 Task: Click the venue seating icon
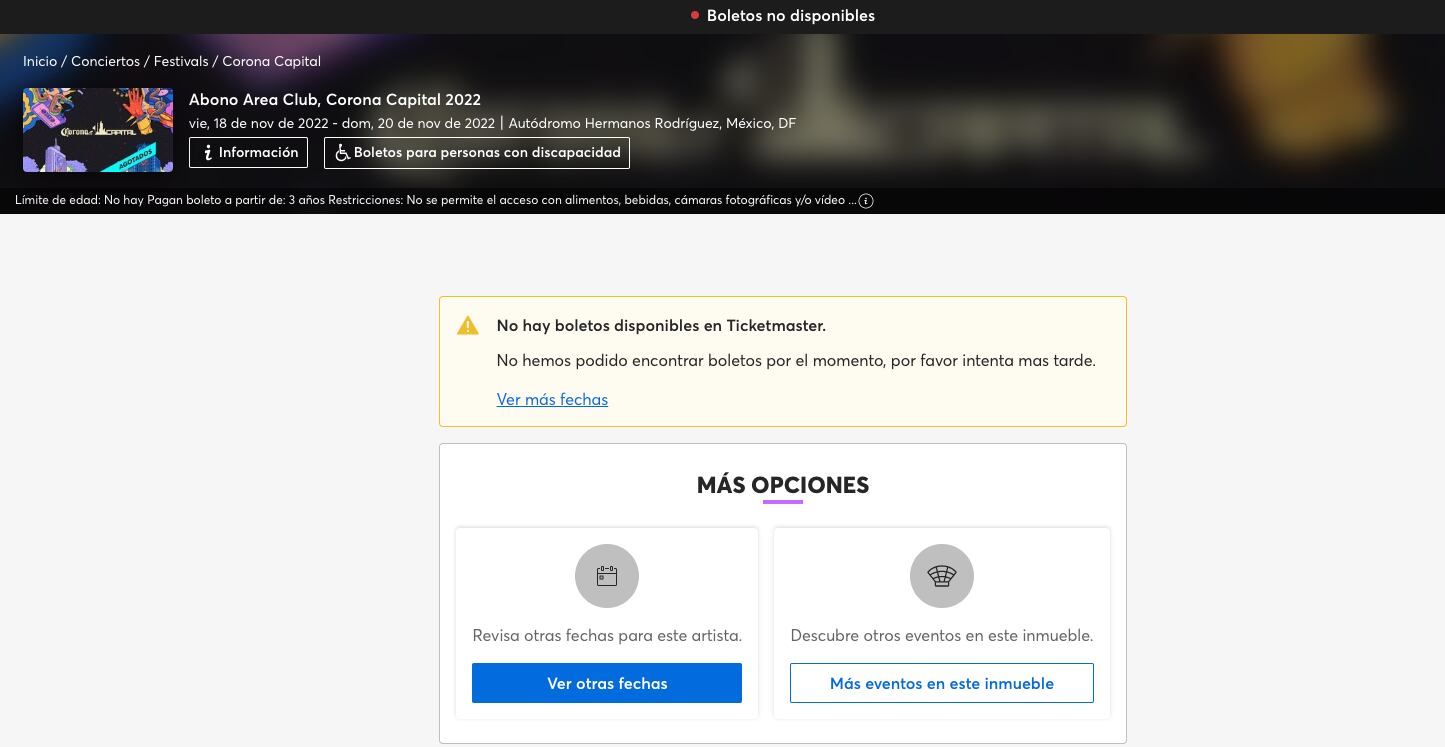point(942,576)
